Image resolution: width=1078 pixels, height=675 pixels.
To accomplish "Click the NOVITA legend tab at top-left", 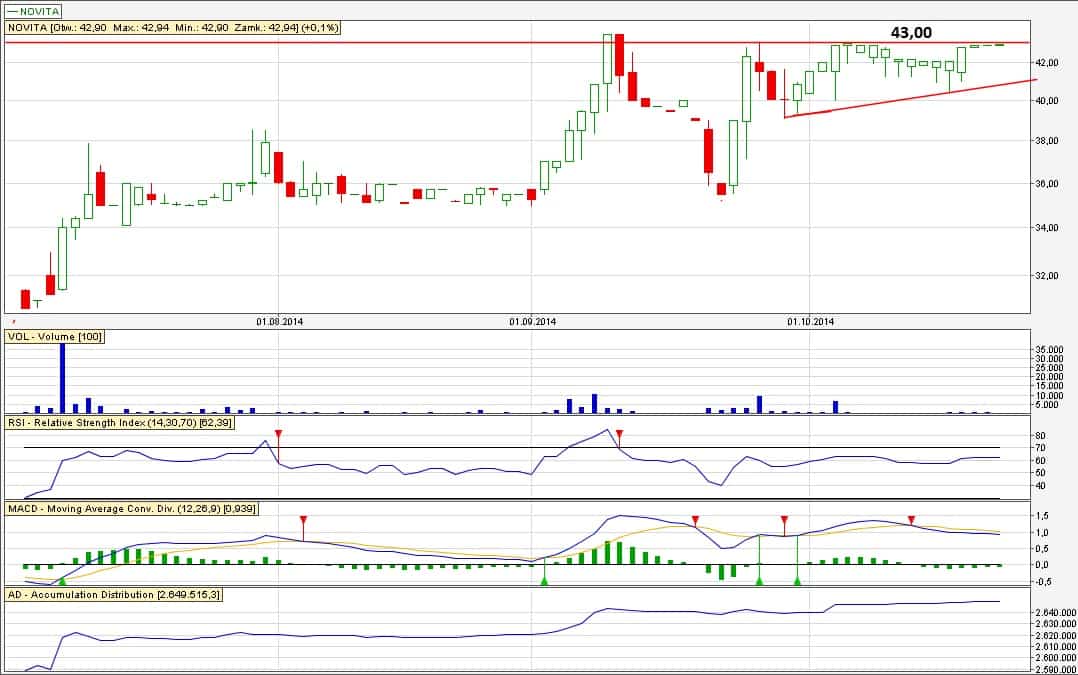I will (x=34, y=11).
